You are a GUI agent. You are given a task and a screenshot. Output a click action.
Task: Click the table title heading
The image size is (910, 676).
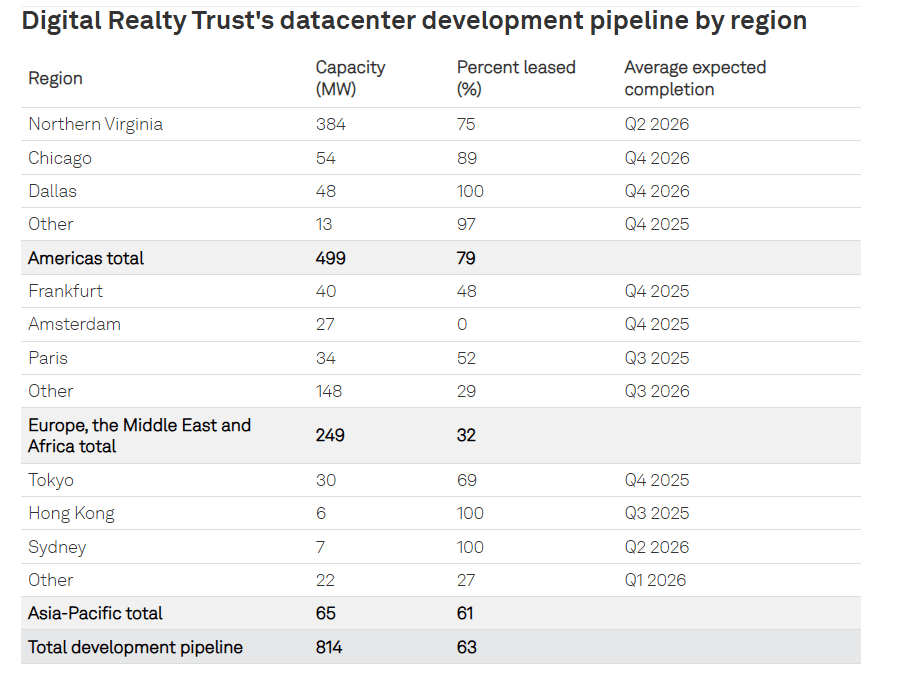pyautogui.click(x=414, y=21)
